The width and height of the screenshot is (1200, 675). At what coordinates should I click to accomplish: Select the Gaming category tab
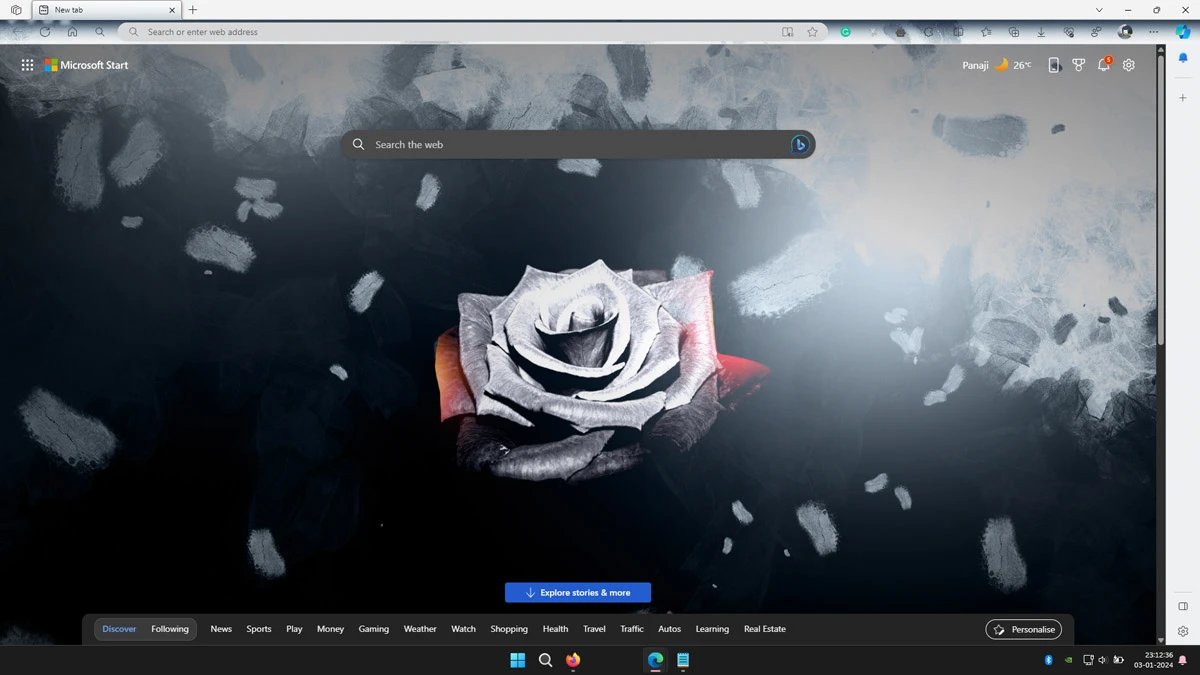click(x=373, y=629)
